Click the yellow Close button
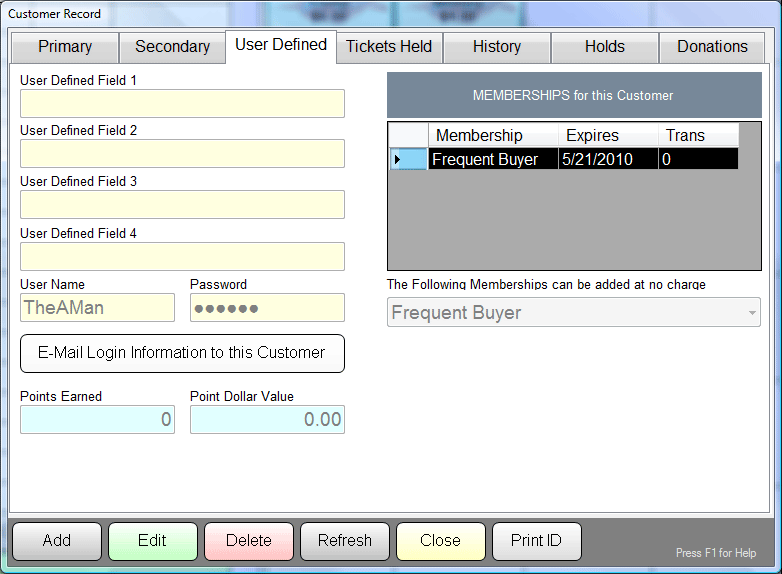 point(440,541)
